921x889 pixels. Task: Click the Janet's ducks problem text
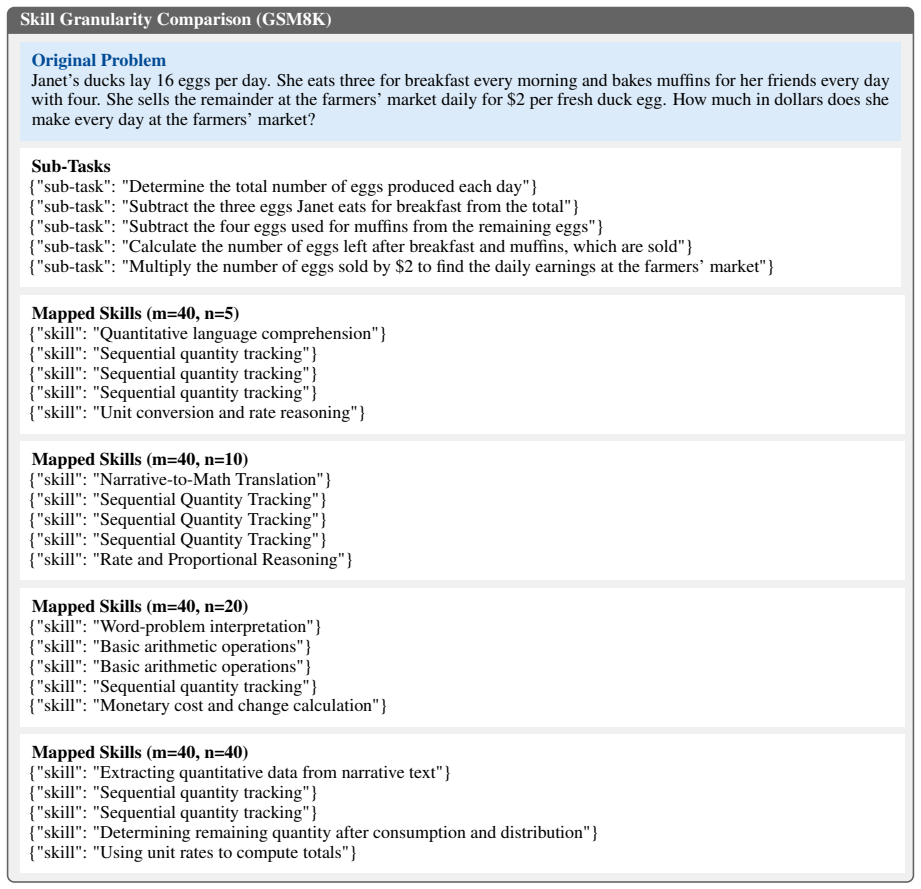pos(460,100)
